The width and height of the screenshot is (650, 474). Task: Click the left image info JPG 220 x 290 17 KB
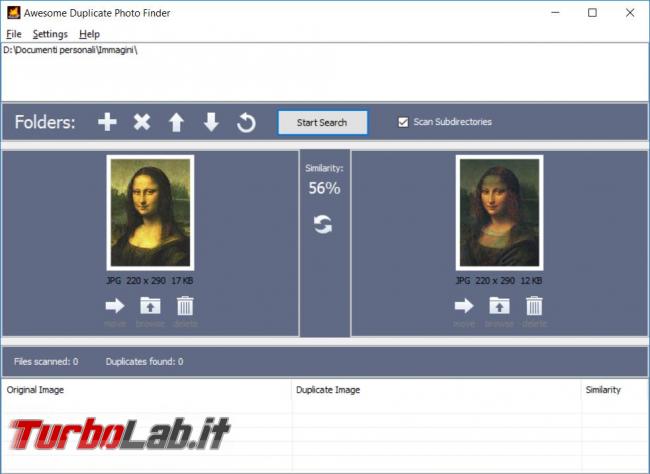point(150,281)
